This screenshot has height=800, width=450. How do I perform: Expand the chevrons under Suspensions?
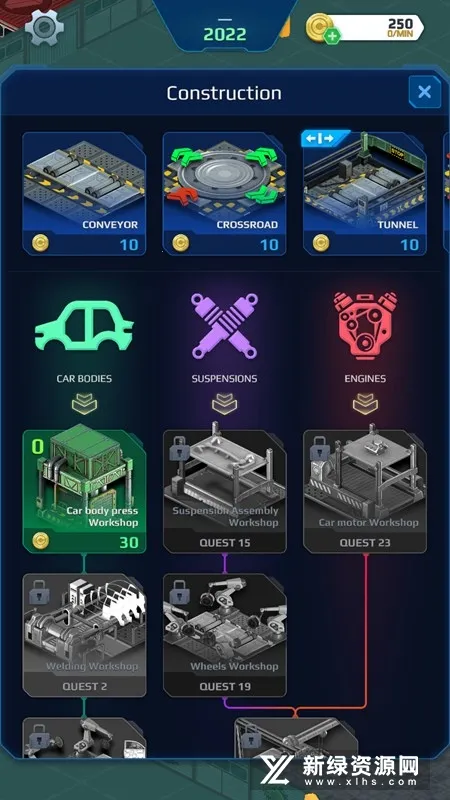(x=224, y=404)
